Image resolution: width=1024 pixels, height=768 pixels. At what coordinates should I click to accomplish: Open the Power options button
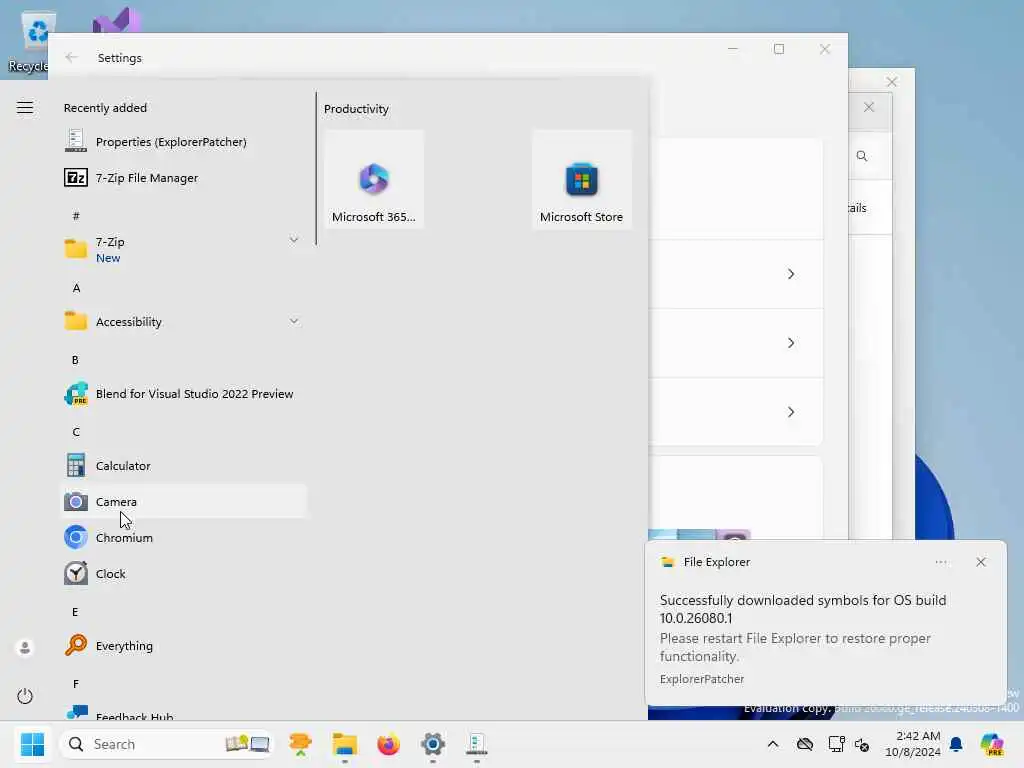[x=25, y=696]
